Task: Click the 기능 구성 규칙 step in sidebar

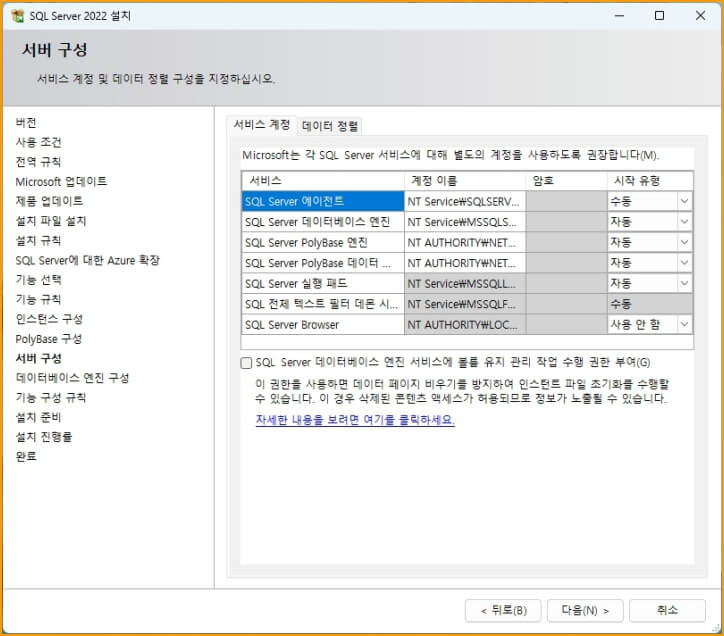Action: pyautogui.click(x=51, y=398)
